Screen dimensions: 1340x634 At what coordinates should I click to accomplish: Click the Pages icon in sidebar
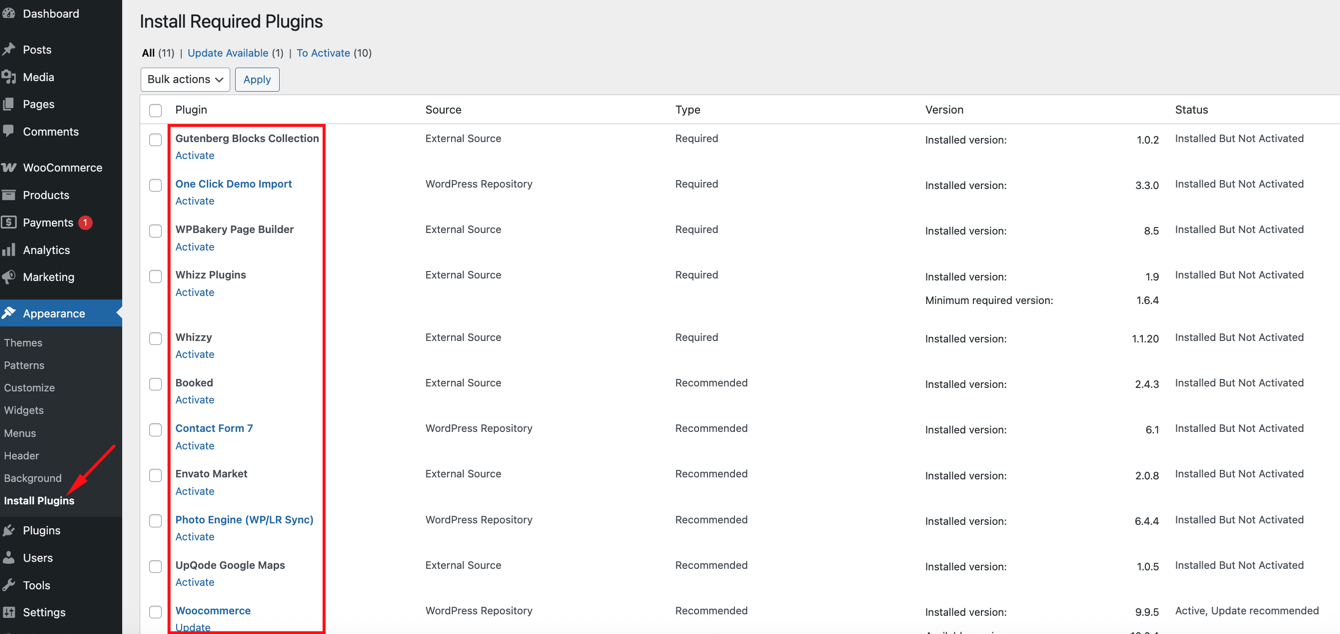[9, 104]
